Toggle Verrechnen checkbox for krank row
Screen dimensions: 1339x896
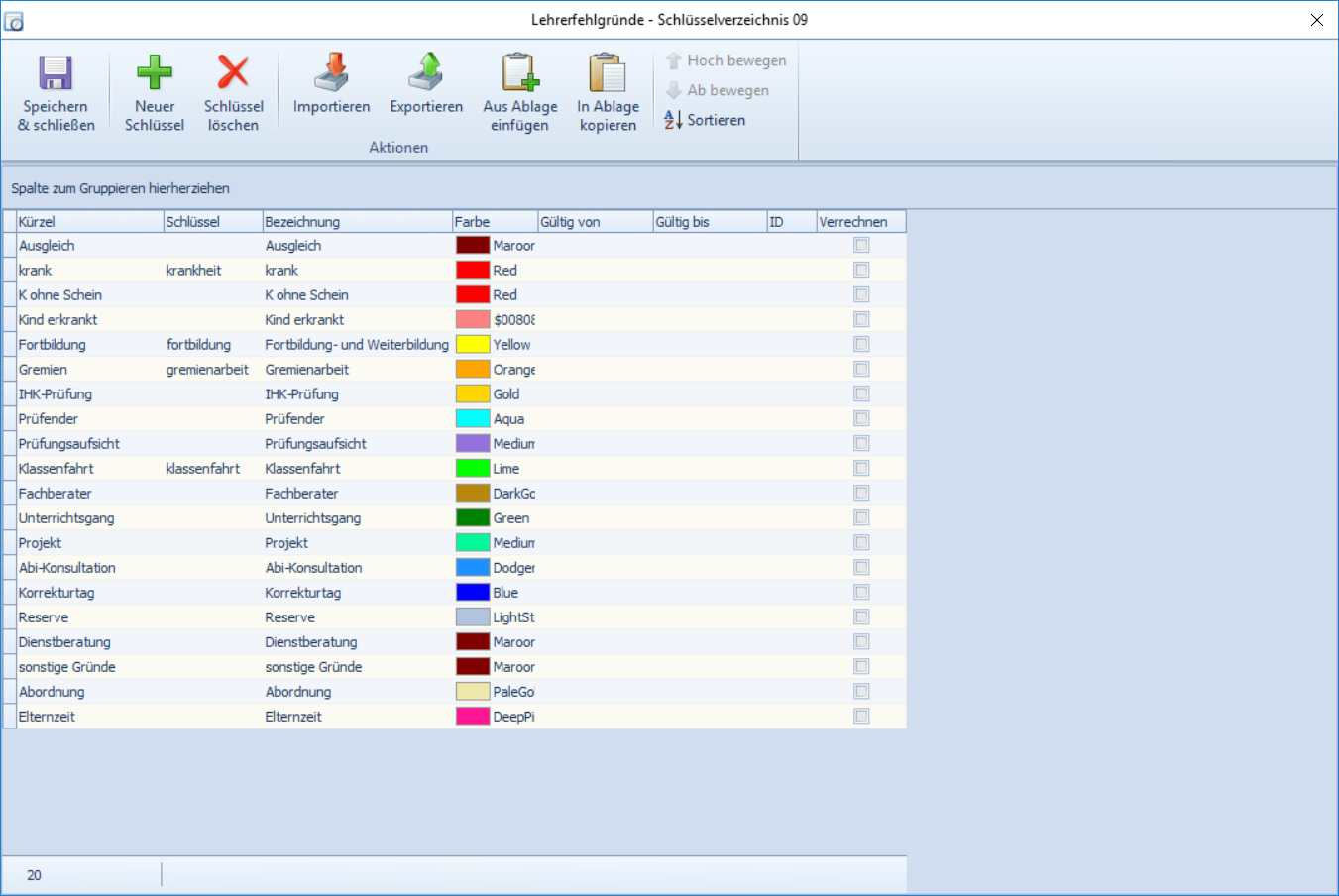coord(861,270)
